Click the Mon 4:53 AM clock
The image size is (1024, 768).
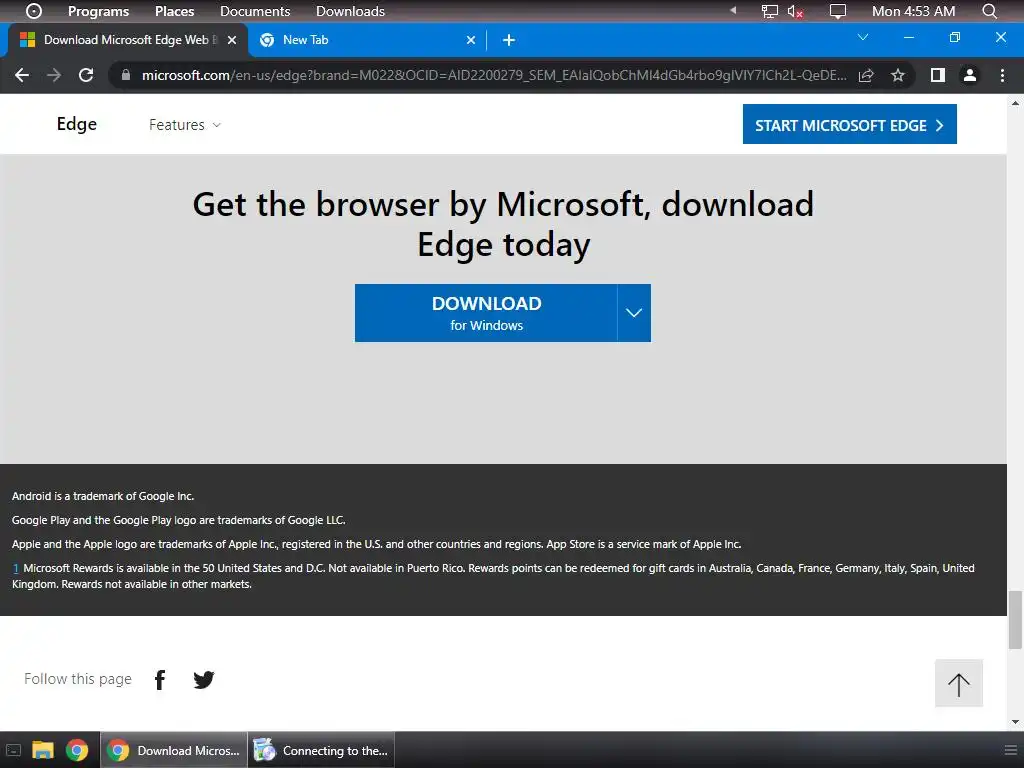913,11
